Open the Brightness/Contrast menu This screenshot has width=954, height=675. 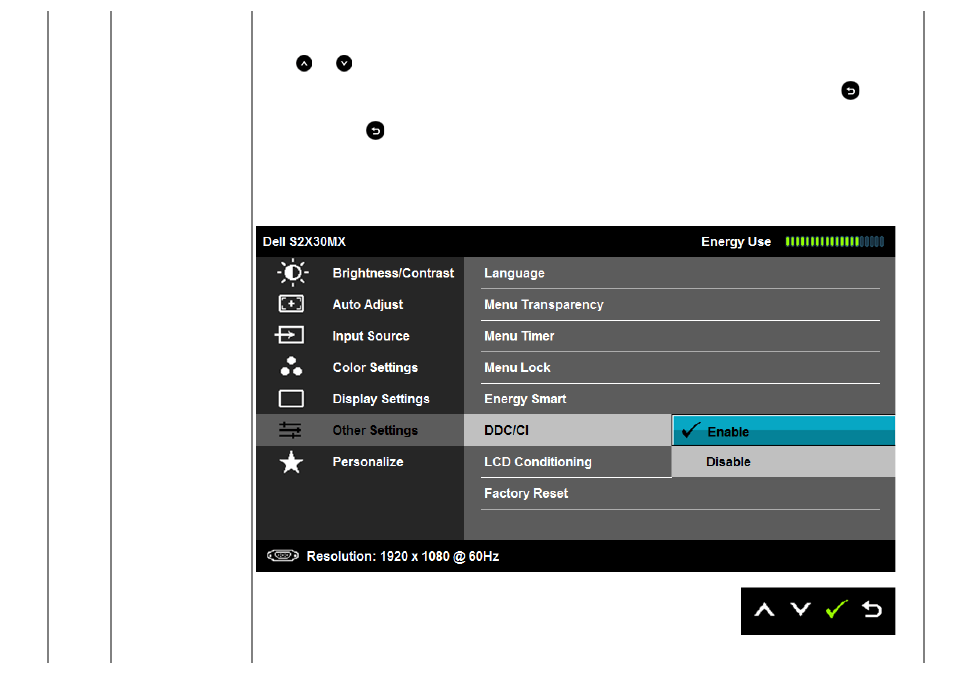click(360, 273)
